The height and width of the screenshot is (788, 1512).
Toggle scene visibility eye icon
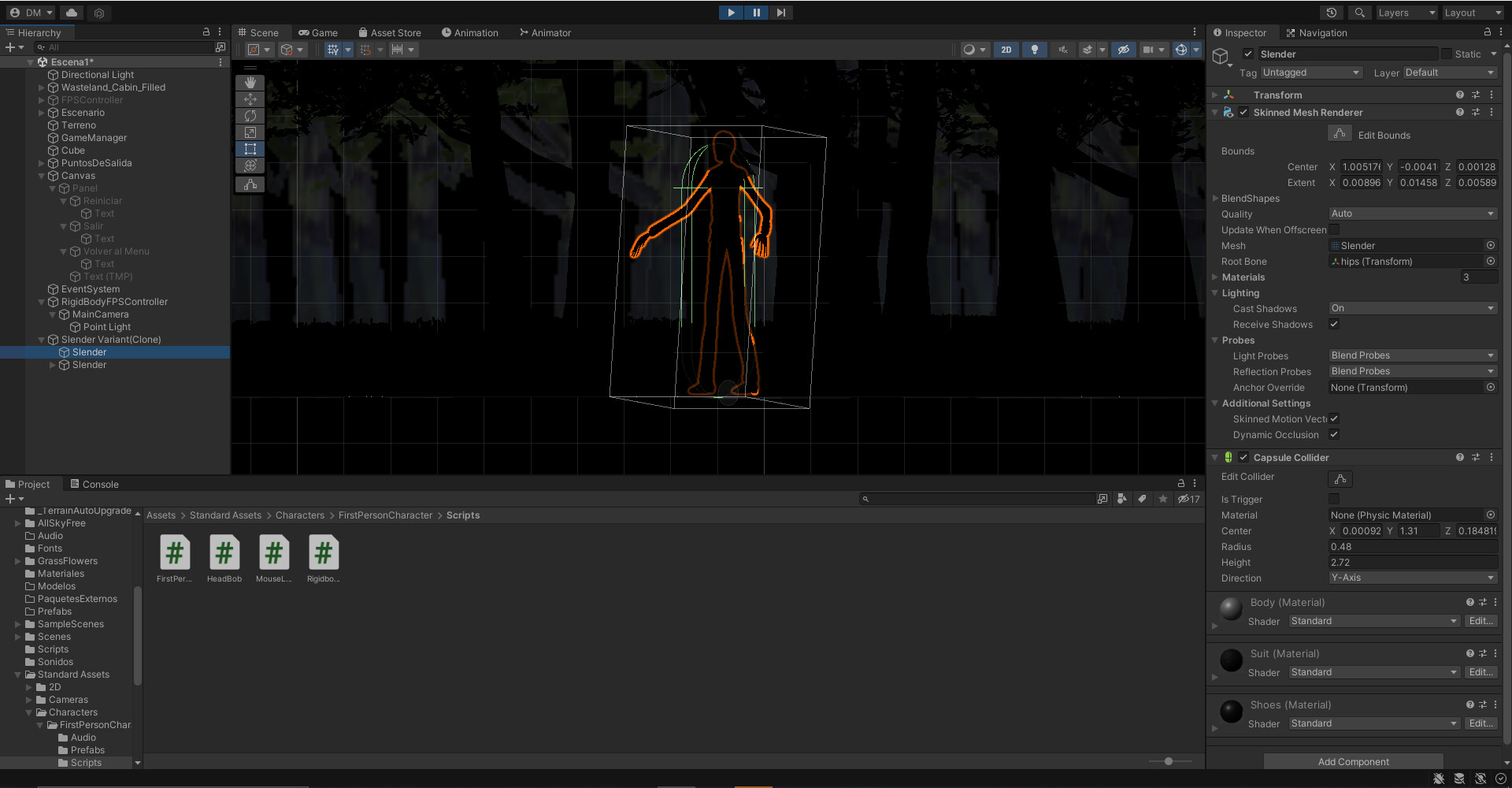(x=1124, y=50)
